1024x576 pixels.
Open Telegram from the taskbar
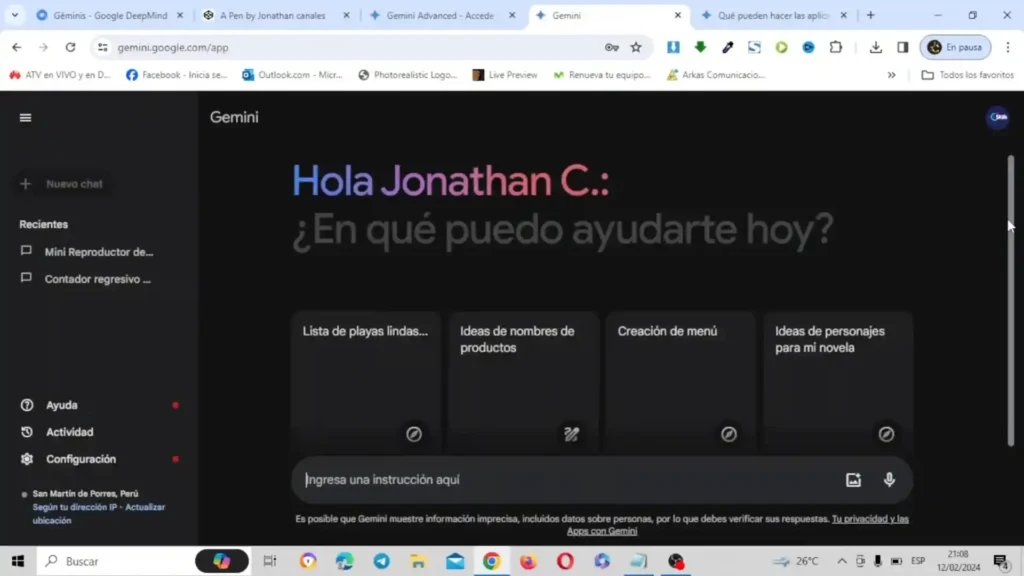tap(381, 561)
